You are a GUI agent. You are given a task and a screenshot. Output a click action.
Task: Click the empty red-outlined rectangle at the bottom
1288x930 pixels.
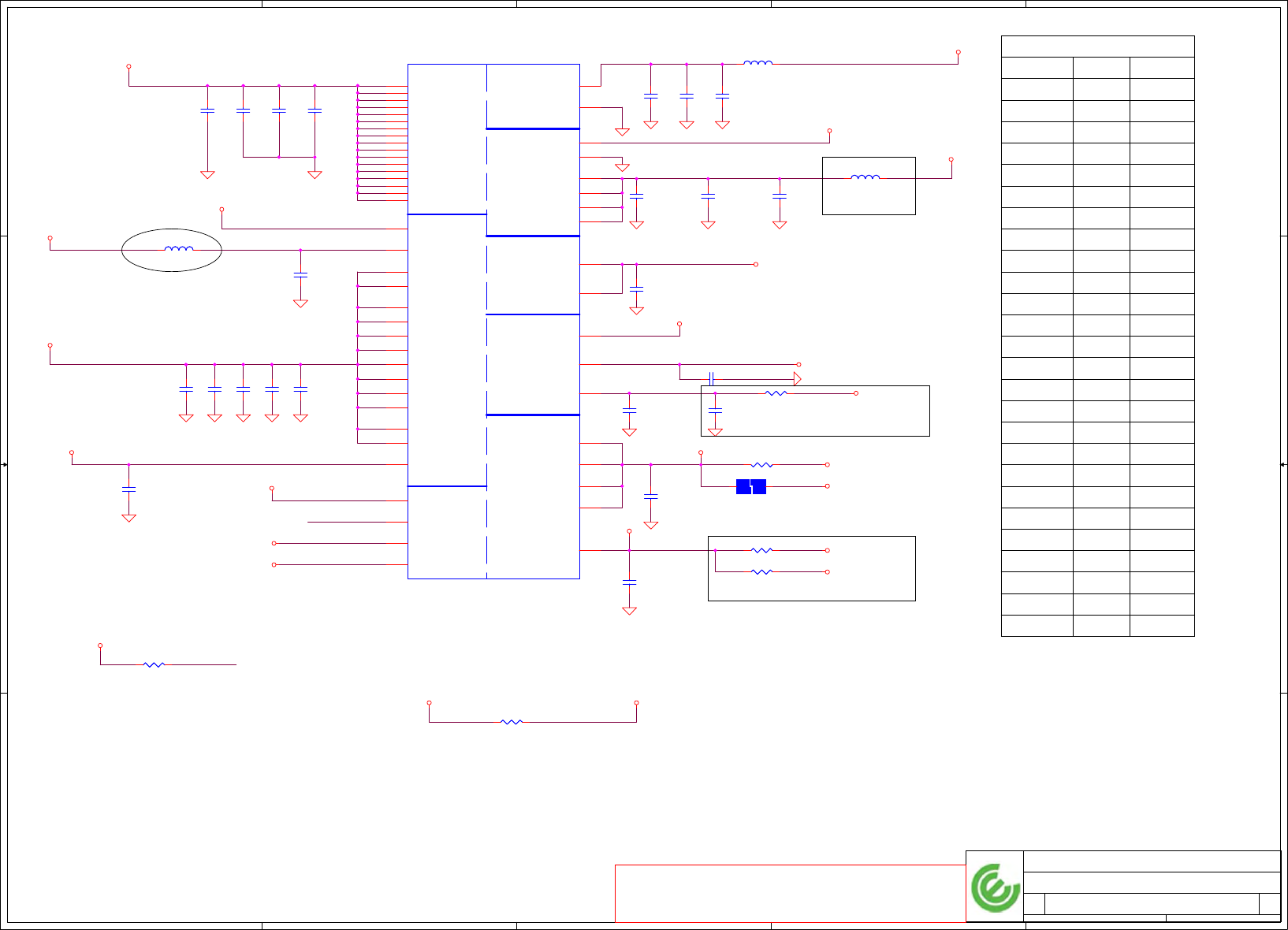pos(790,893)
